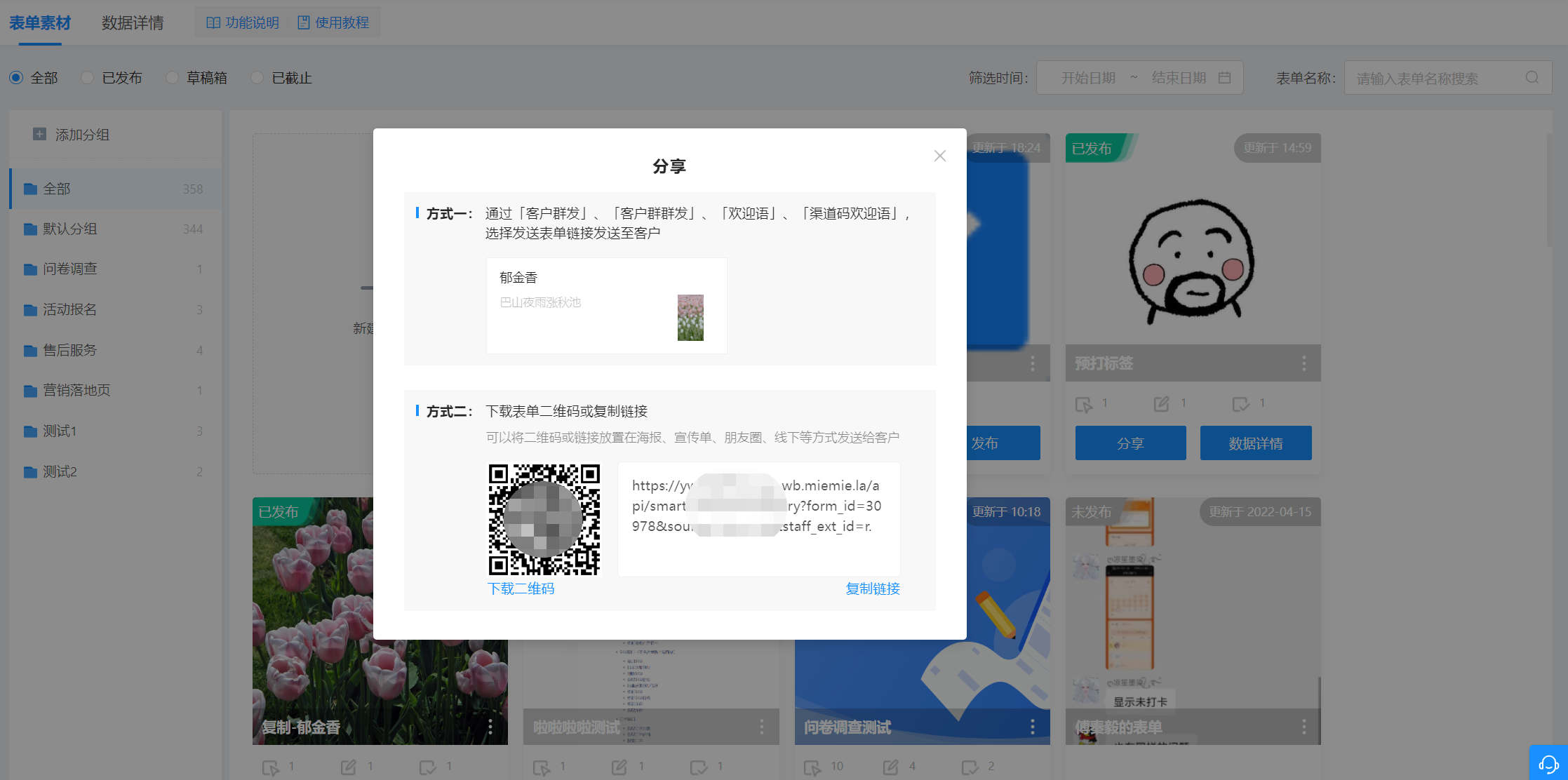Open 功能说明 help link
This screenshot has width=1568, height=780.
tap(243, 22)
